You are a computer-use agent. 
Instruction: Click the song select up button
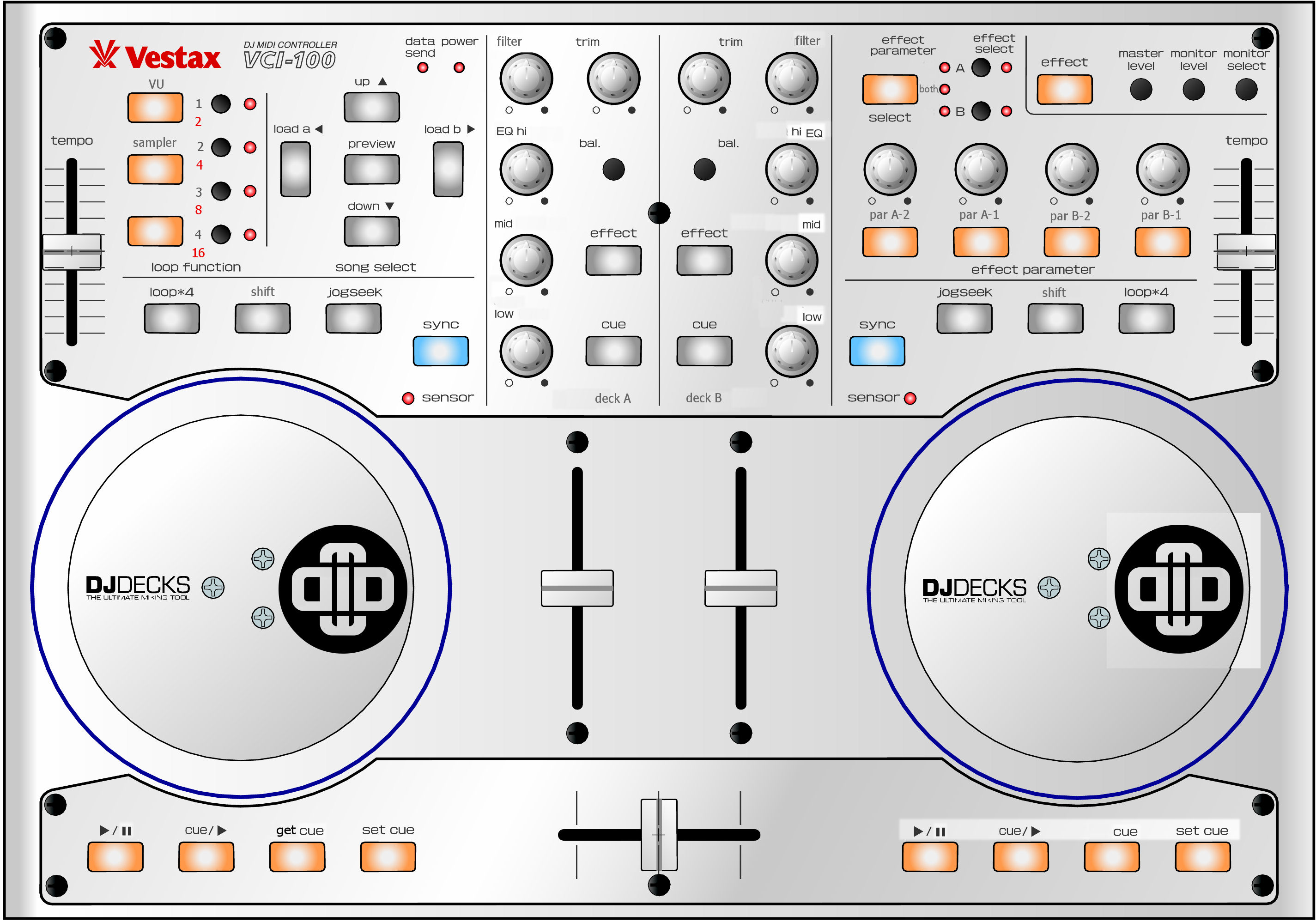point(371,107)
